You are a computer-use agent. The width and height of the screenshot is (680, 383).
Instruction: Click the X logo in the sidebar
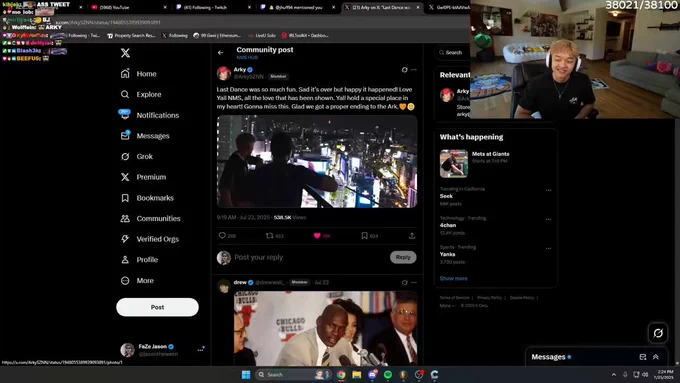pos(125,53)
